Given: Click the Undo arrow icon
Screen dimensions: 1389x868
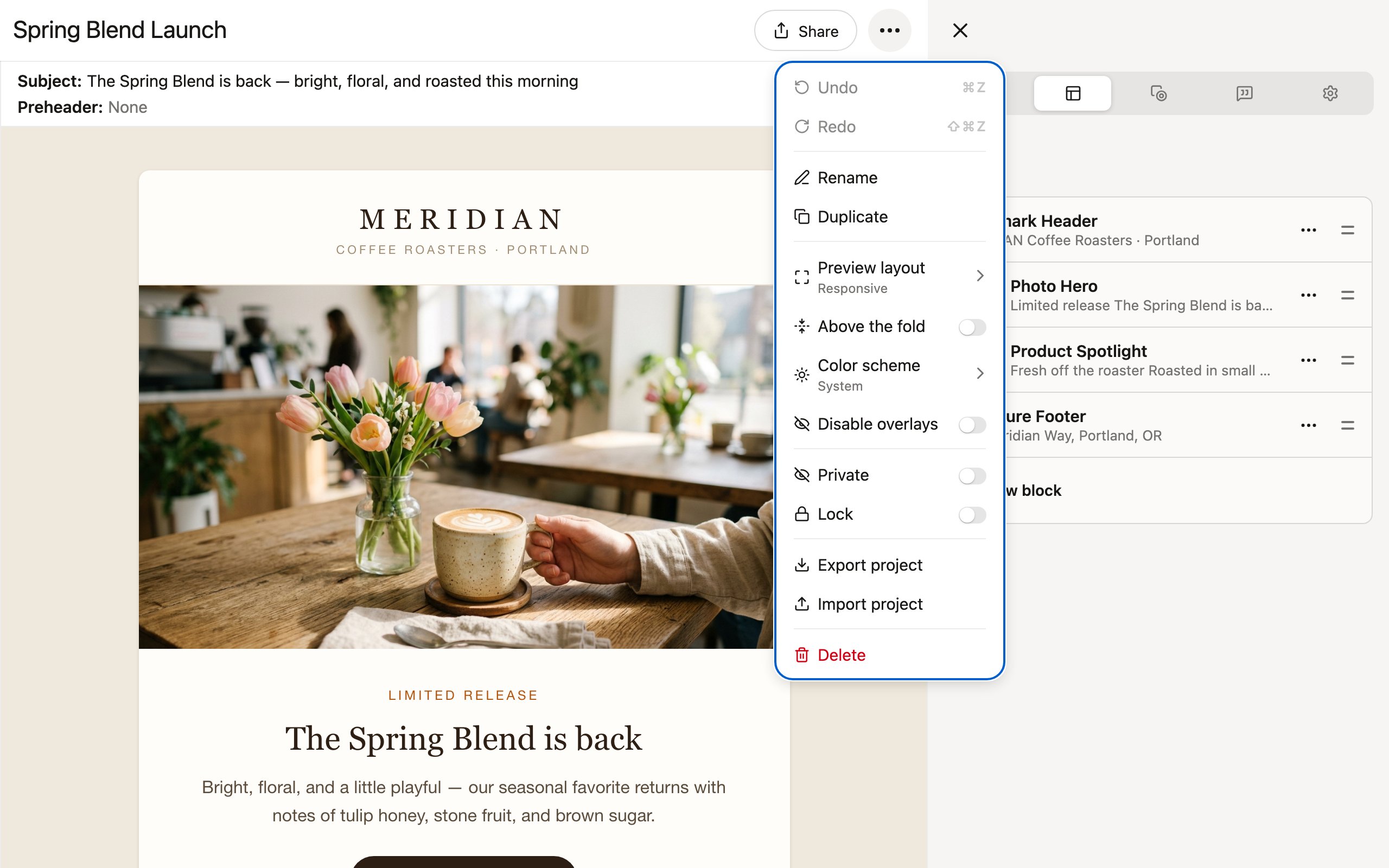Looking at the screenshot, I should pos(801,87).
